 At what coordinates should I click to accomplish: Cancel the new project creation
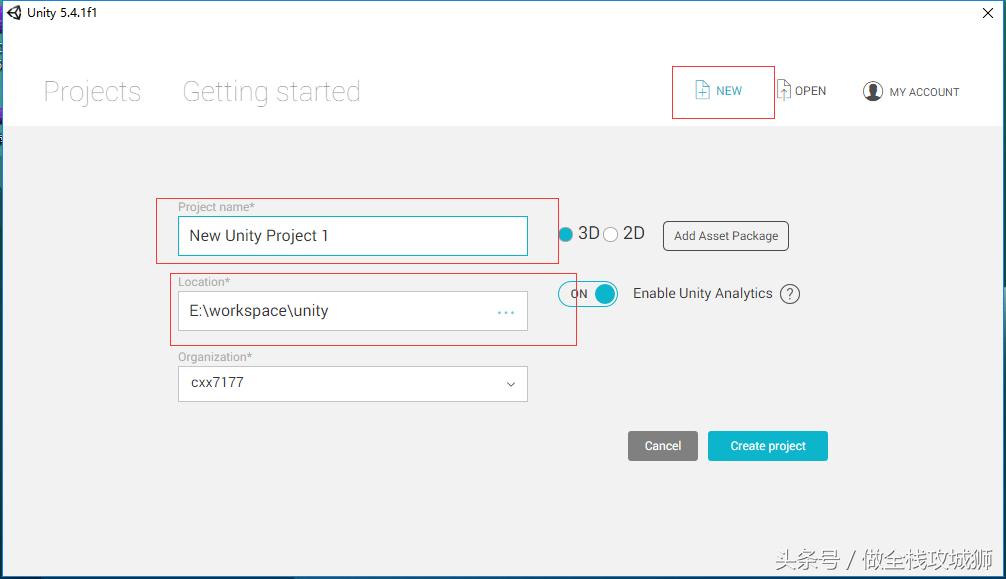(x=662, y=446)
